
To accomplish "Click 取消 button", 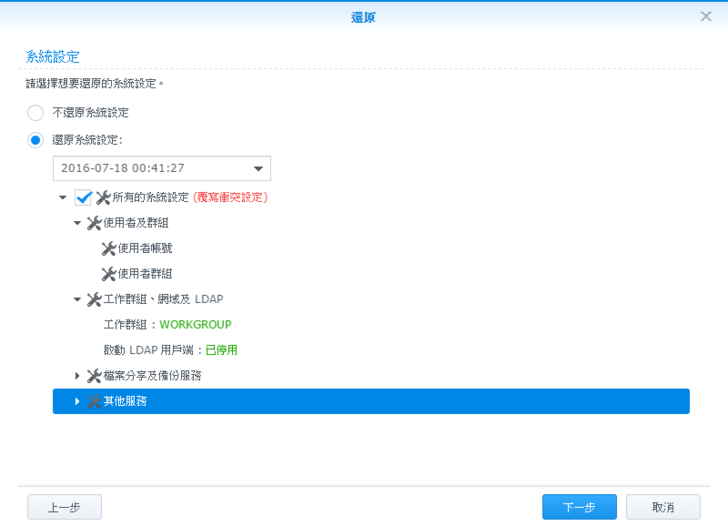I will coord(663,507).
